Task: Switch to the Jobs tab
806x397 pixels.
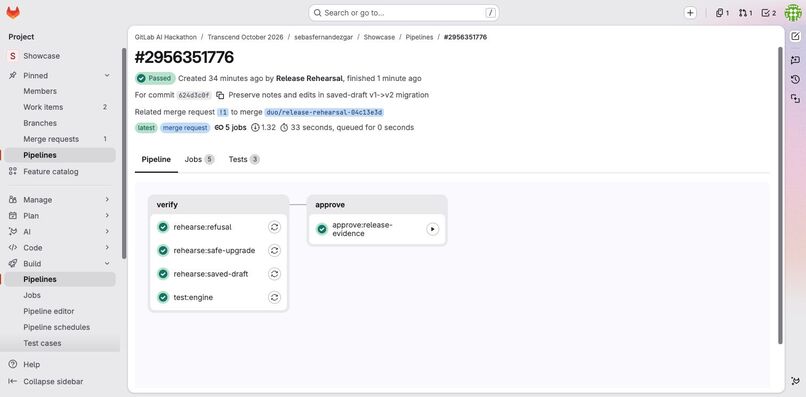Action: click(199, 159)
